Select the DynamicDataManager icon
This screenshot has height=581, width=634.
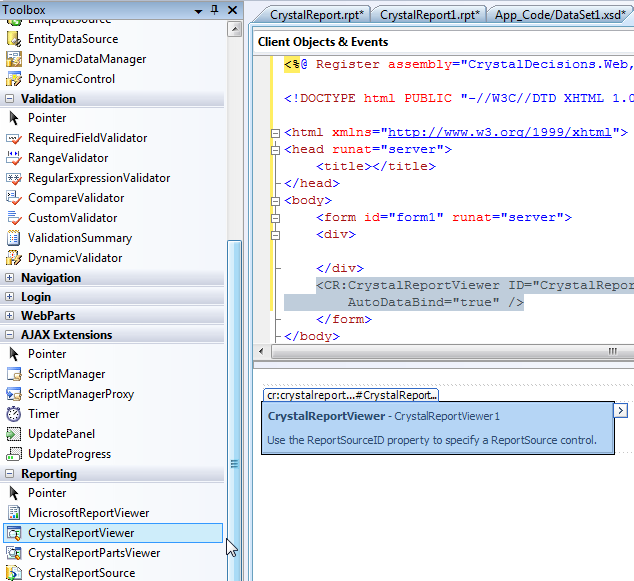click(13, 59)
